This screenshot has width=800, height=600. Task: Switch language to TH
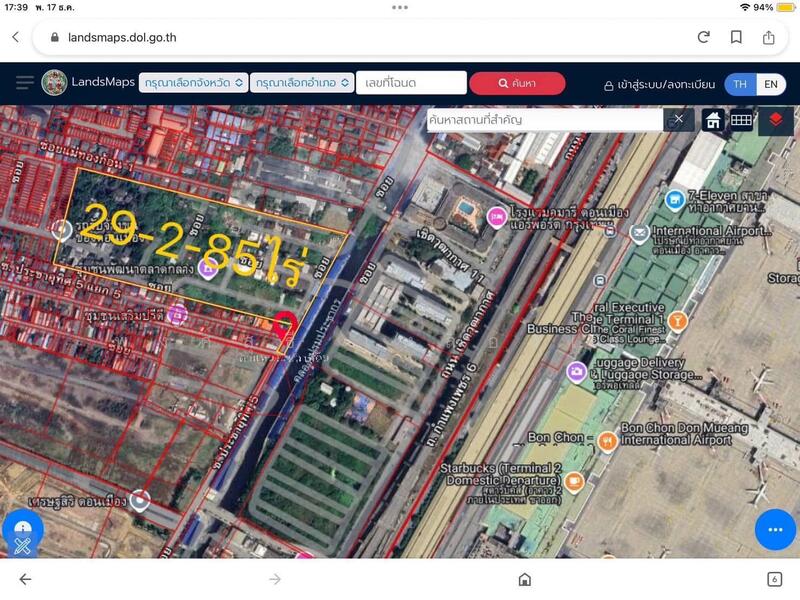tap(740, 84)
